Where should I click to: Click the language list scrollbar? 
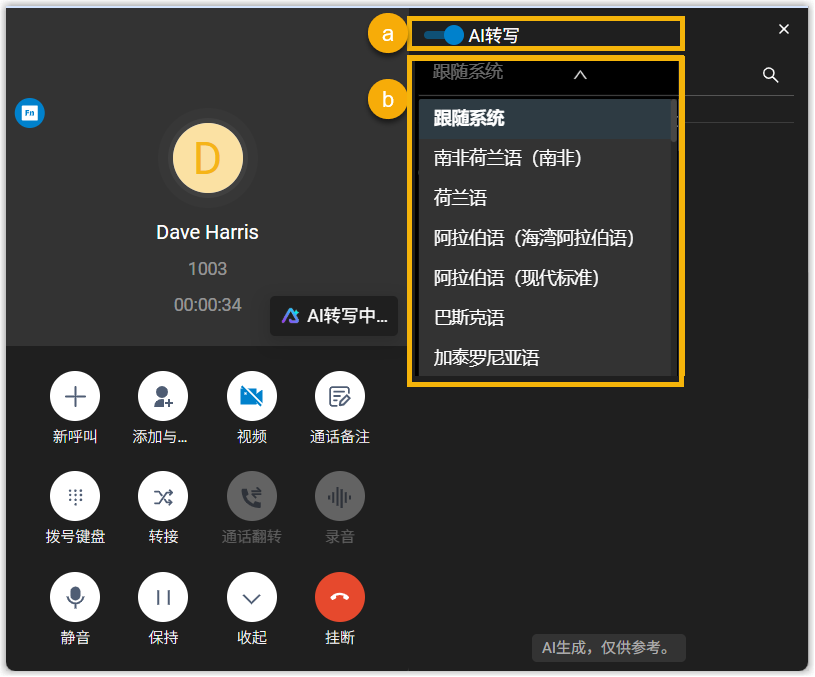coord(674,122)
